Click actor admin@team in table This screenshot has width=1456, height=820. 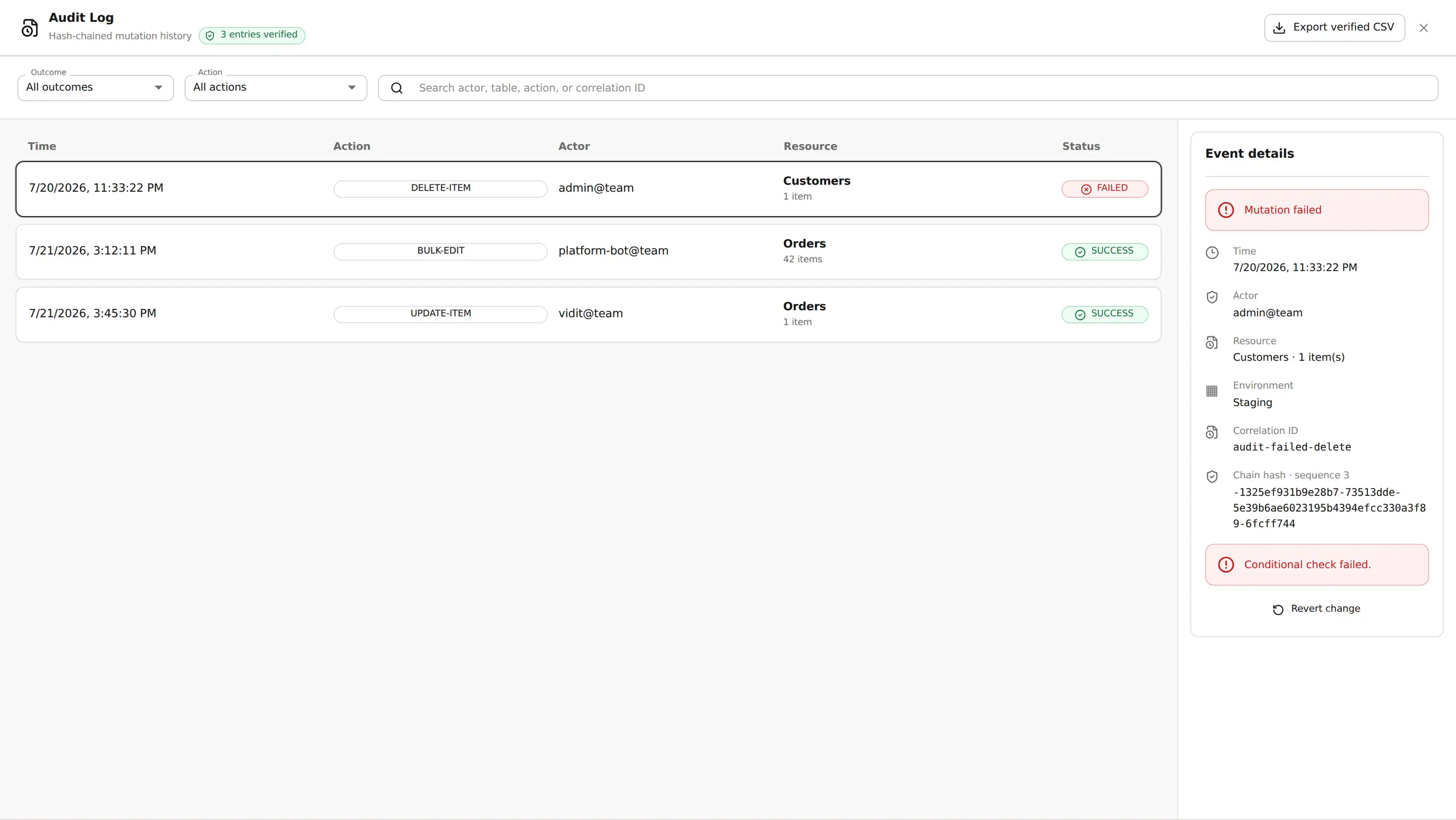[596, 188]
